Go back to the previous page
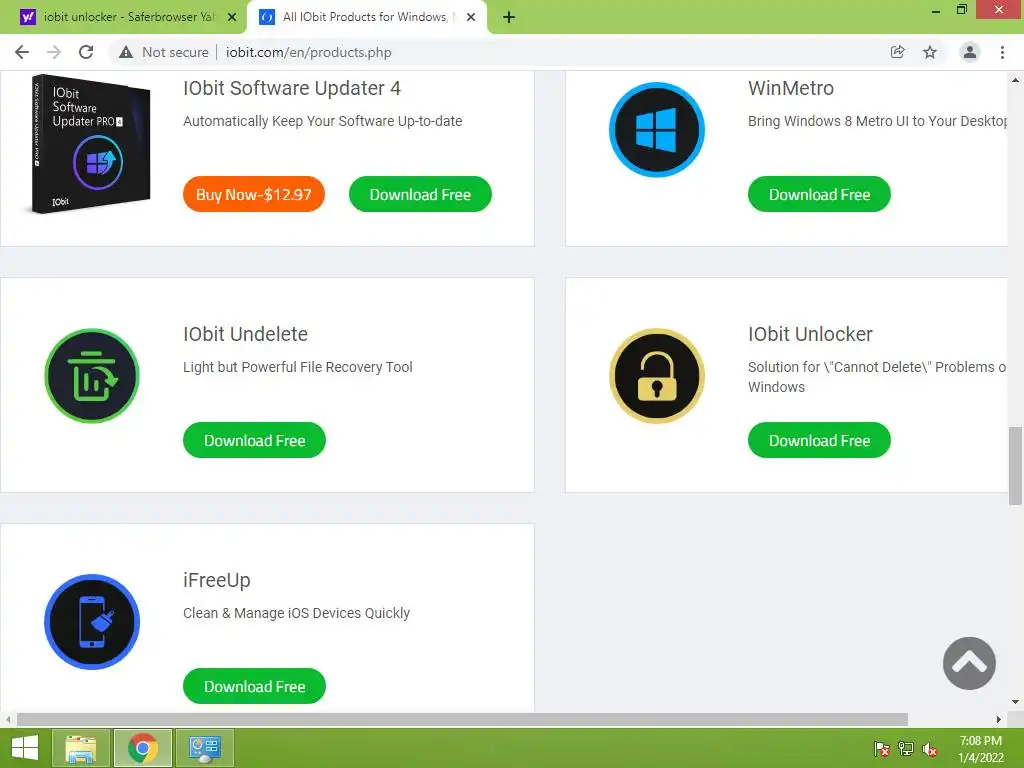Image resolution: width=1024 pixels, height=768 pixels. pos(22,52)
